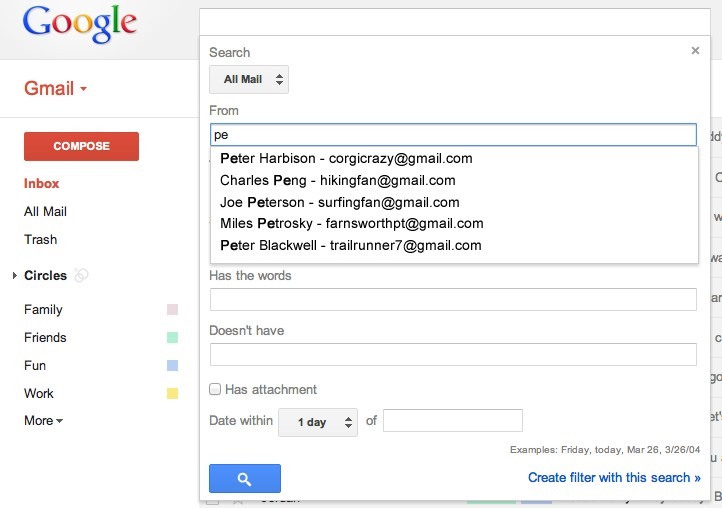
Task: Click the pink Family label color
Action: (x=172, y=309)
